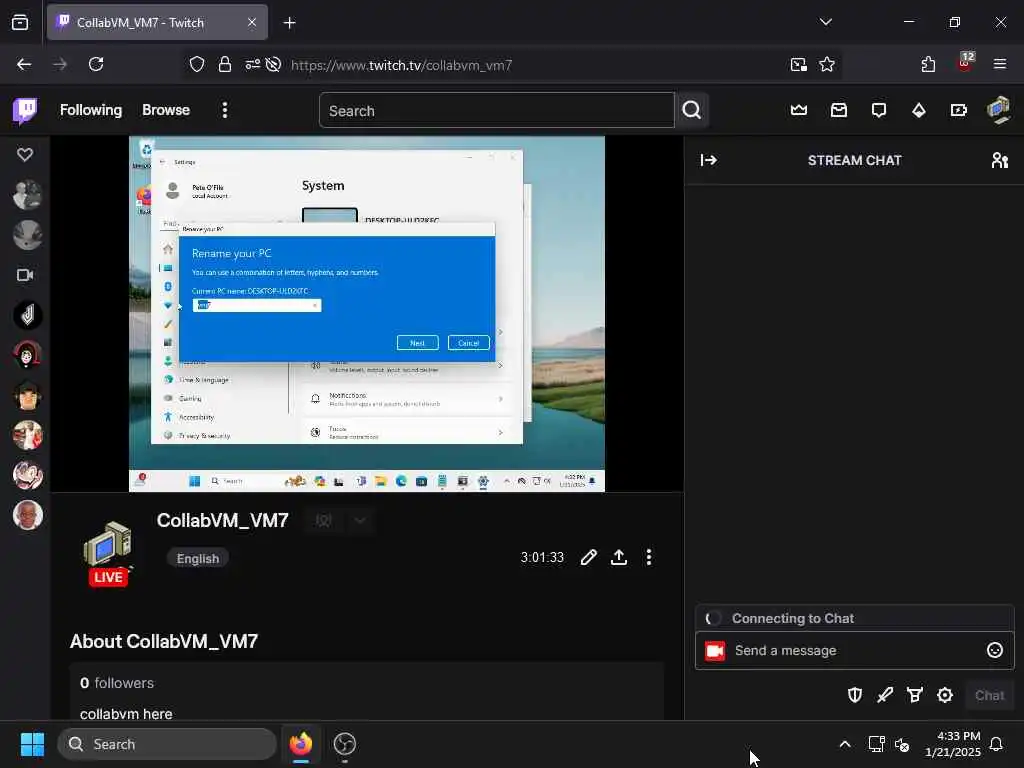This screenshot has height=768, width=1024.
Task: Click the heart icon in the sidebar
Action: pyautogui.click(x=25, y=155)
